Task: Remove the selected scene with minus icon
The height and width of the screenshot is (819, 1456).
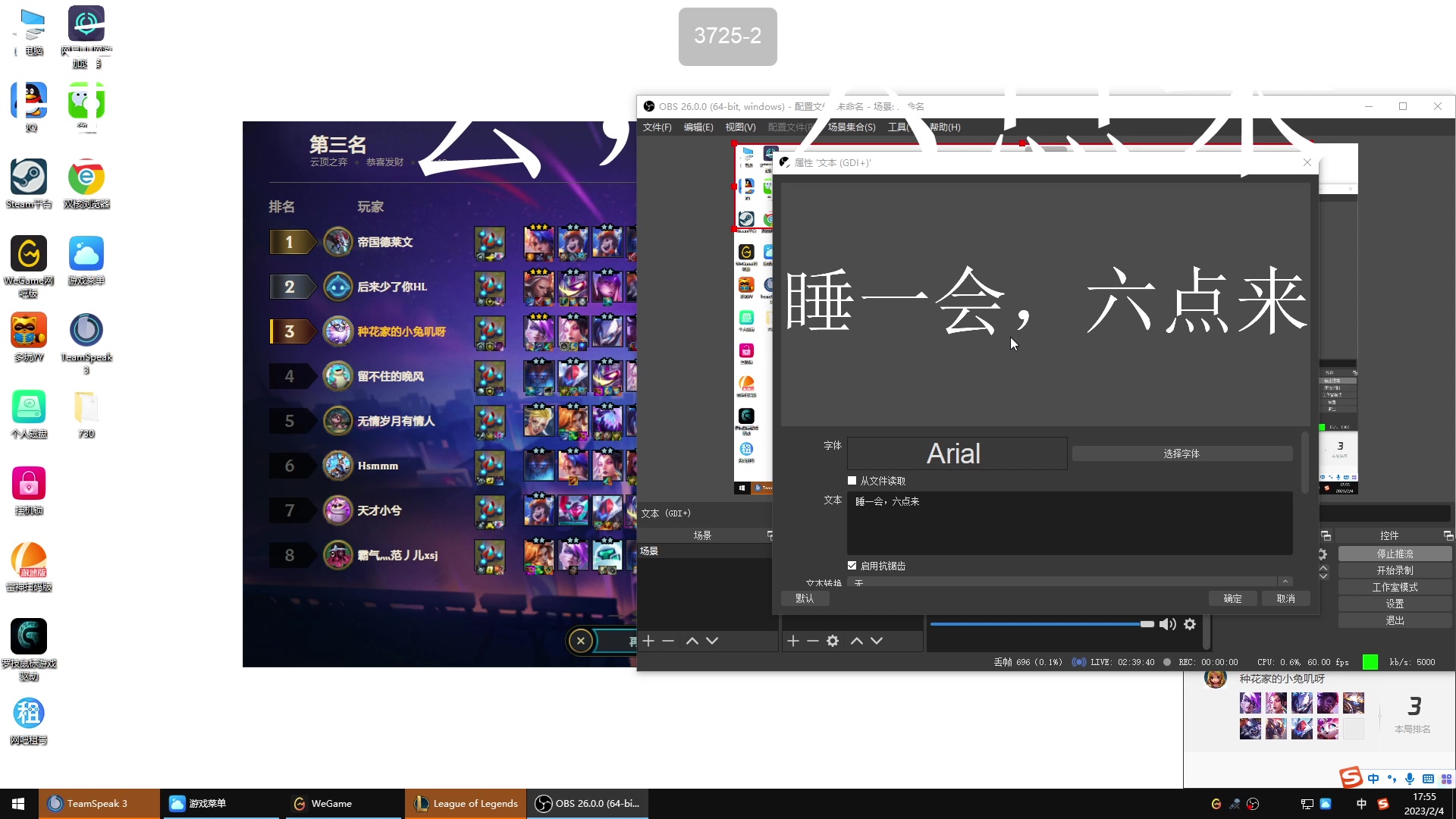Action: [x=668, y=641]
